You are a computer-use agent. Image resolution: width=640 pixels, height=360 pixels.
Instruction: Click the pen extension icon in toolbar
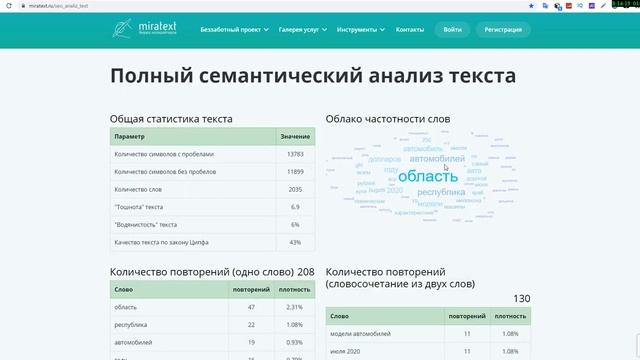603,6
